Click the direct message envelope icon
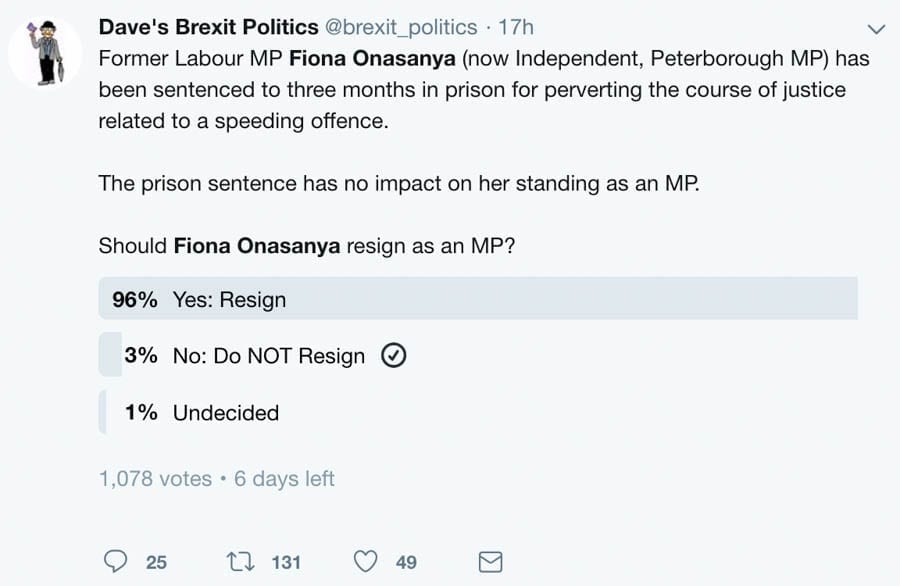Viewport: 900px width, 586px height. 490,561
